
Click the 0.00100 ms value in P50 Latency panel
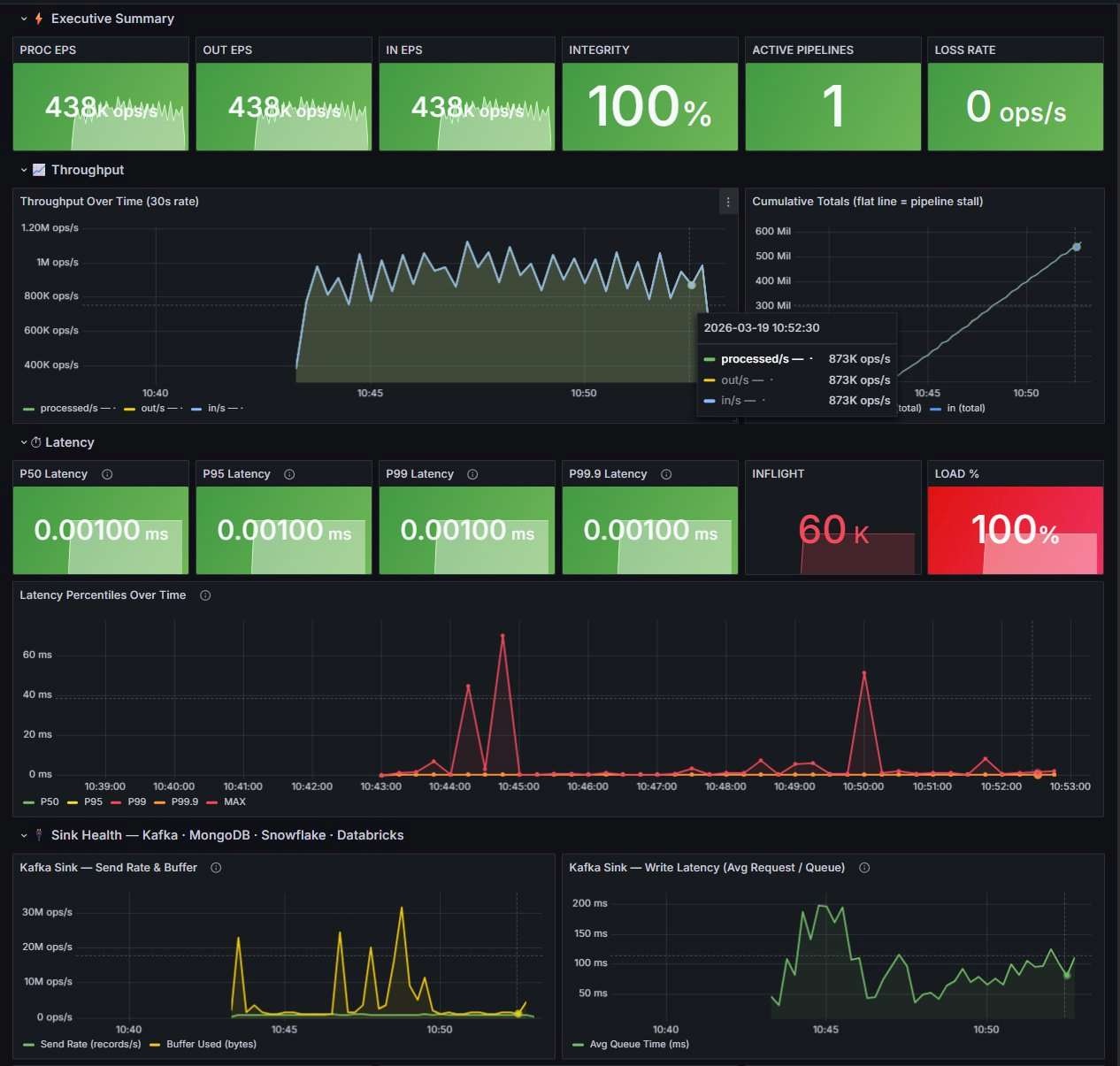tap(101, 530)
